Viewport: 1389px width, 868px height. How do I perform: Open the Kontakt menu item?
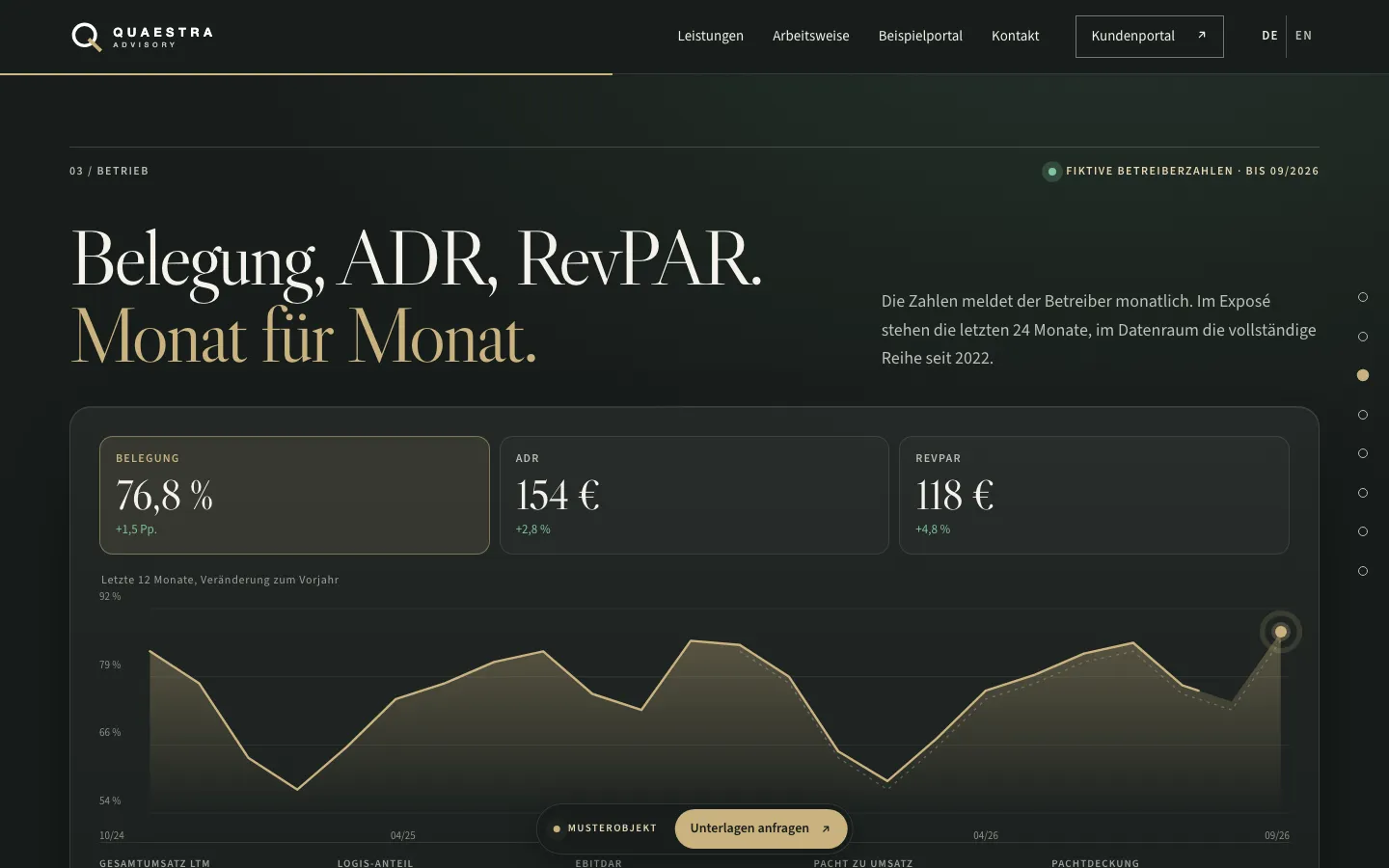[1016, 36]
